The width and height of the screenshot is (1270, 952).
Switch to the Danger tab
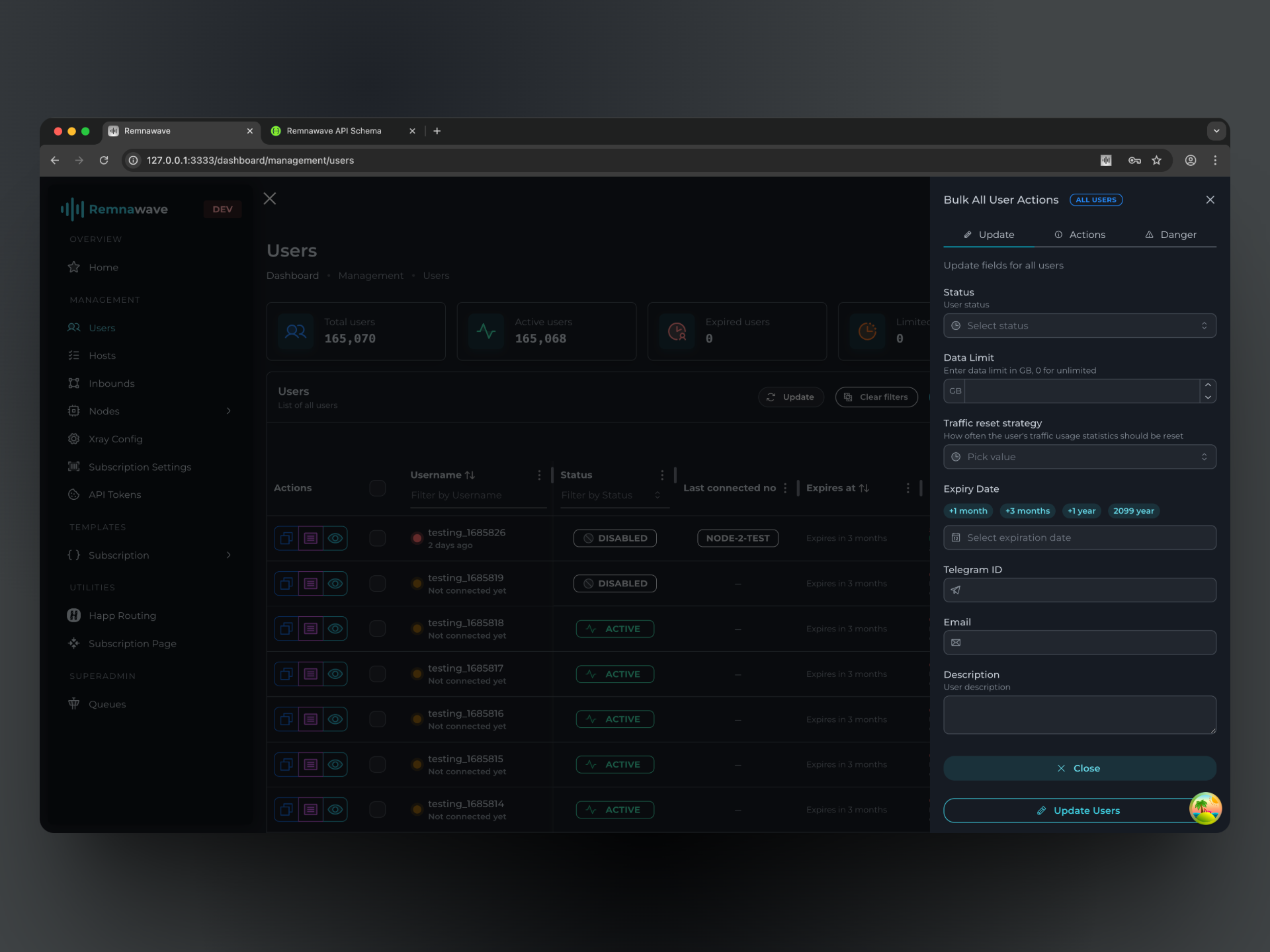1171,235
